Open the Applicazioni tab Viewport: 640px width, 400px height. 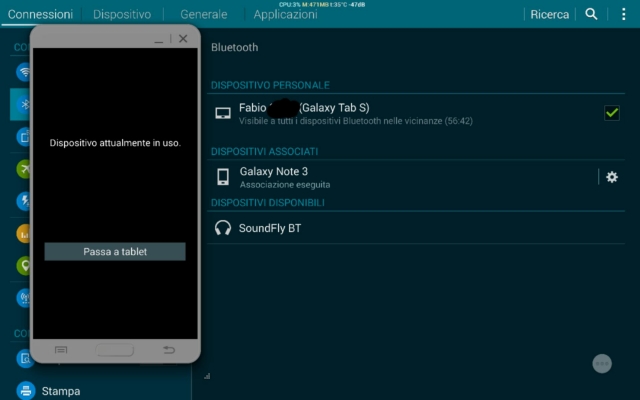[285, 15]
